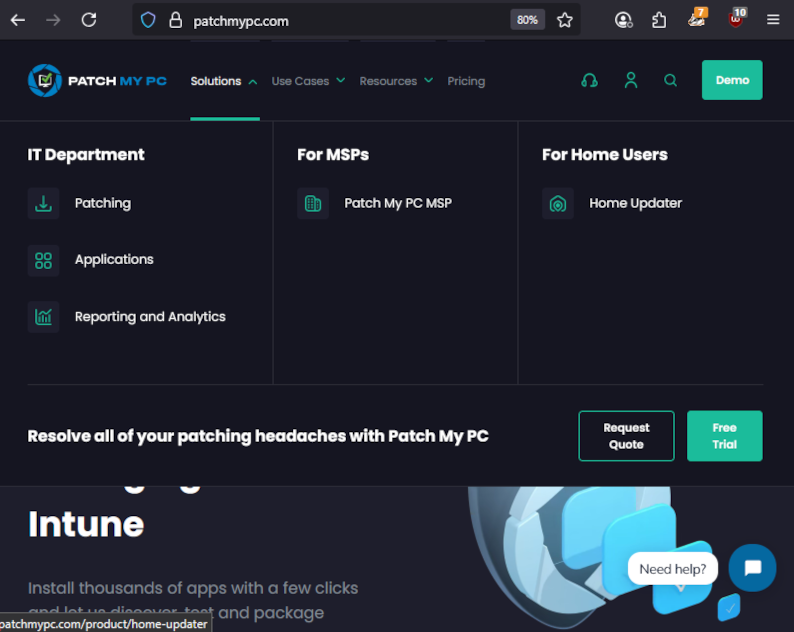Click the Home Updater house icon
794x632 pixels.
coord(558,203)
